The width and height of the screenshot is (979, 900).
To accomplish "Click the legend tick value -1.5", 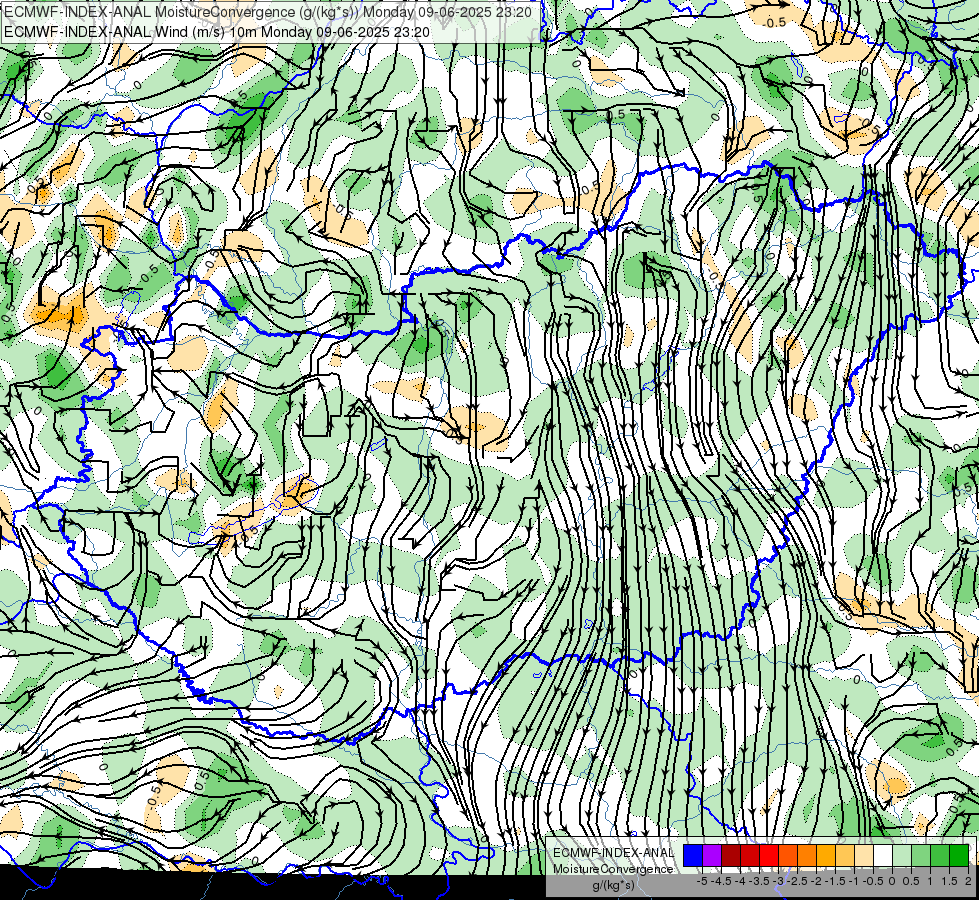I will point(835,881).
